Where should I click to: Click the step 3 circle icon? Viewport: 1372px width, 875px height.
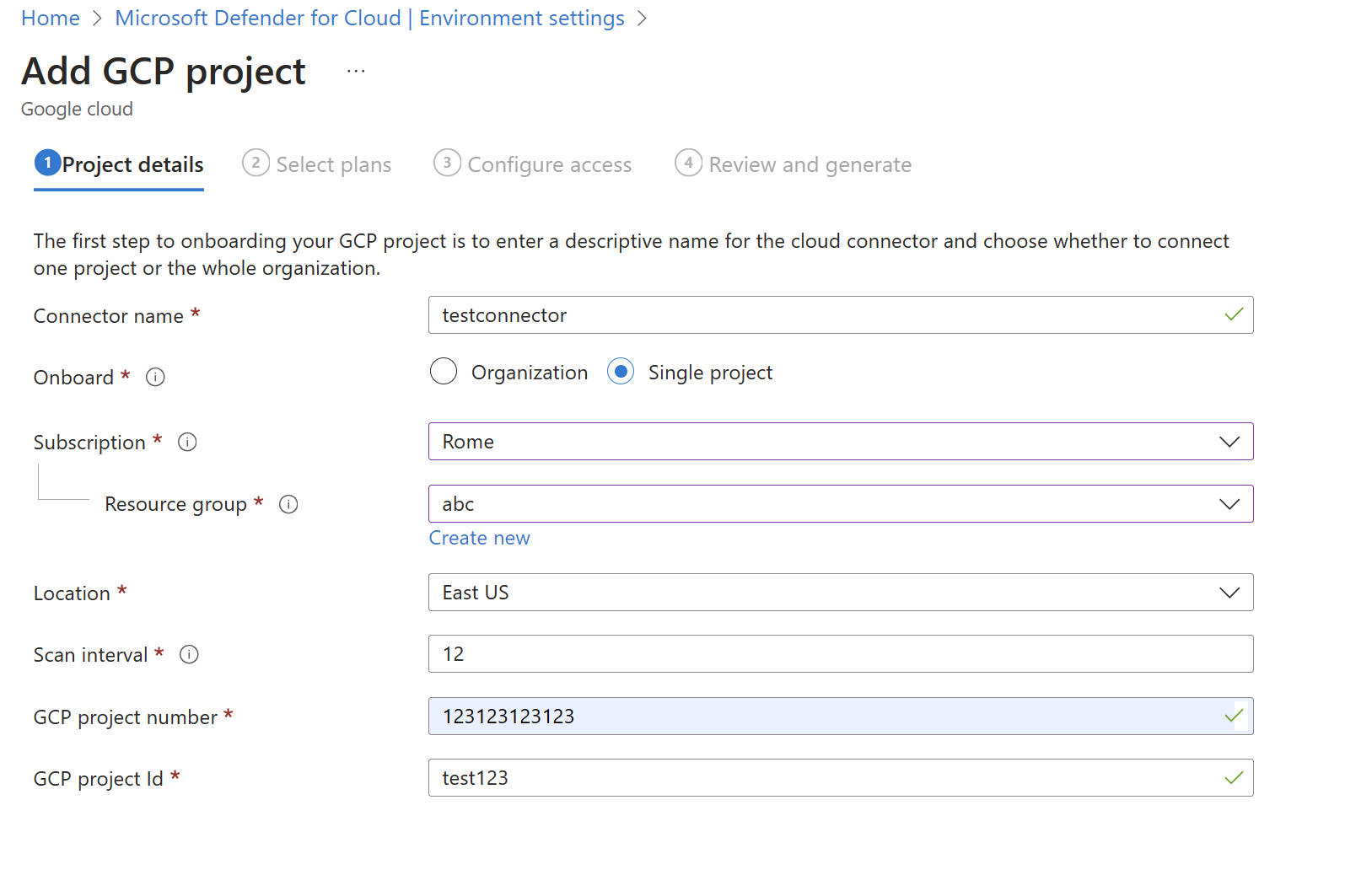point(447,163)
